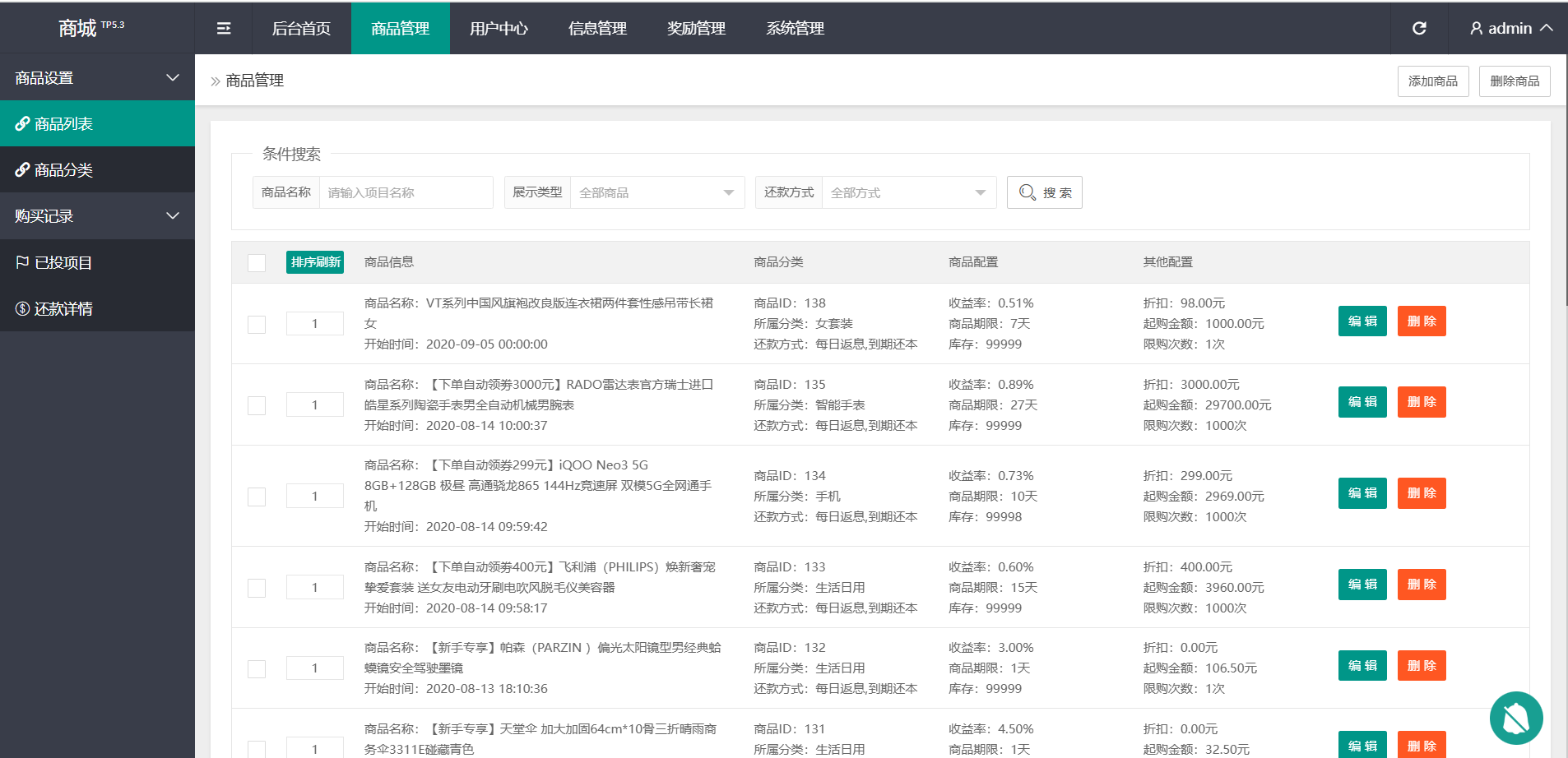Click sort order field for product 138
Image resolution: width=1568 pixels, height=758 pixels.
click(315, 324)
